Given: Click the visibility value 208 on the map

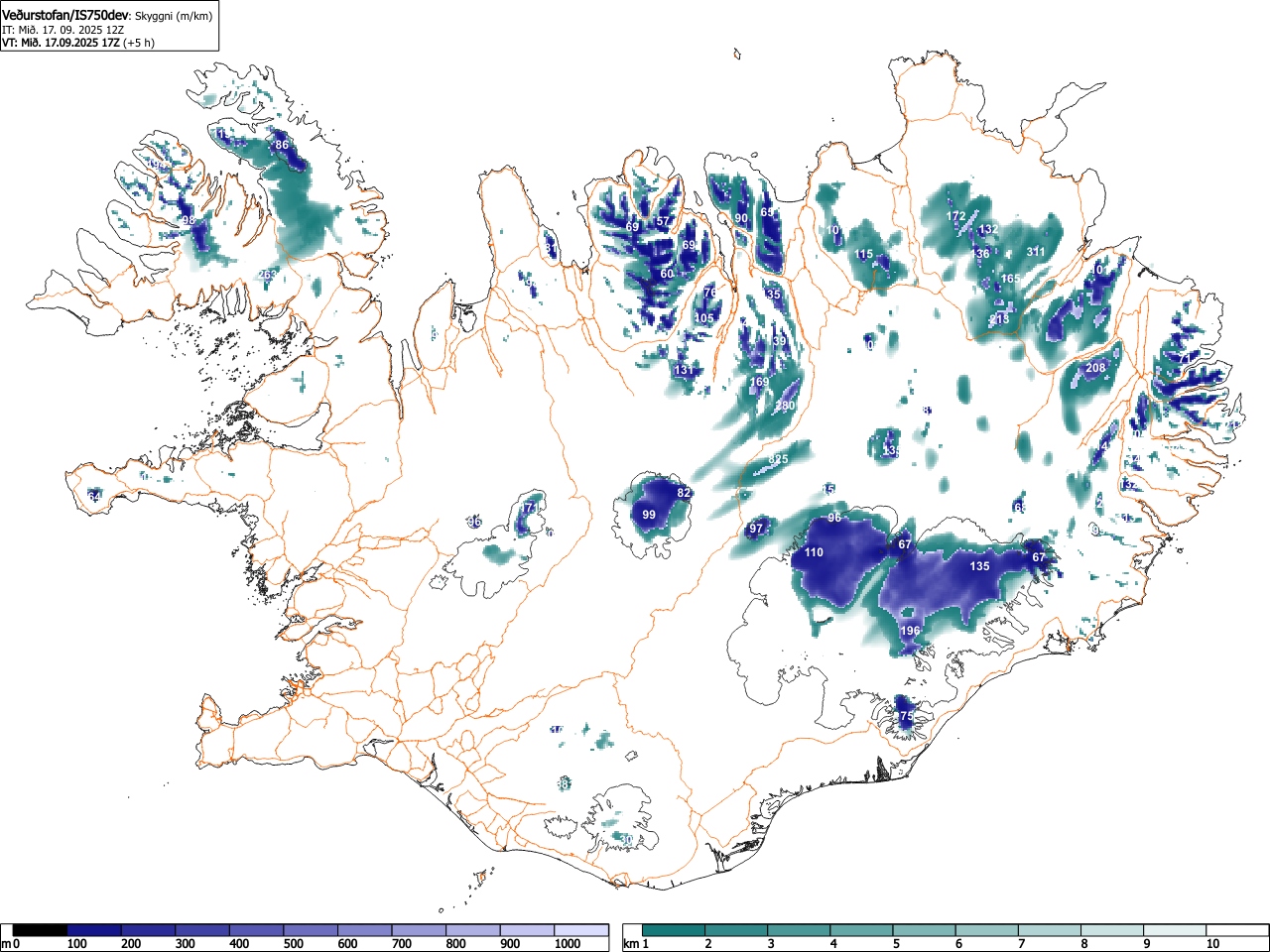Looking at the screenshot, I should [x=1095, y=368].
